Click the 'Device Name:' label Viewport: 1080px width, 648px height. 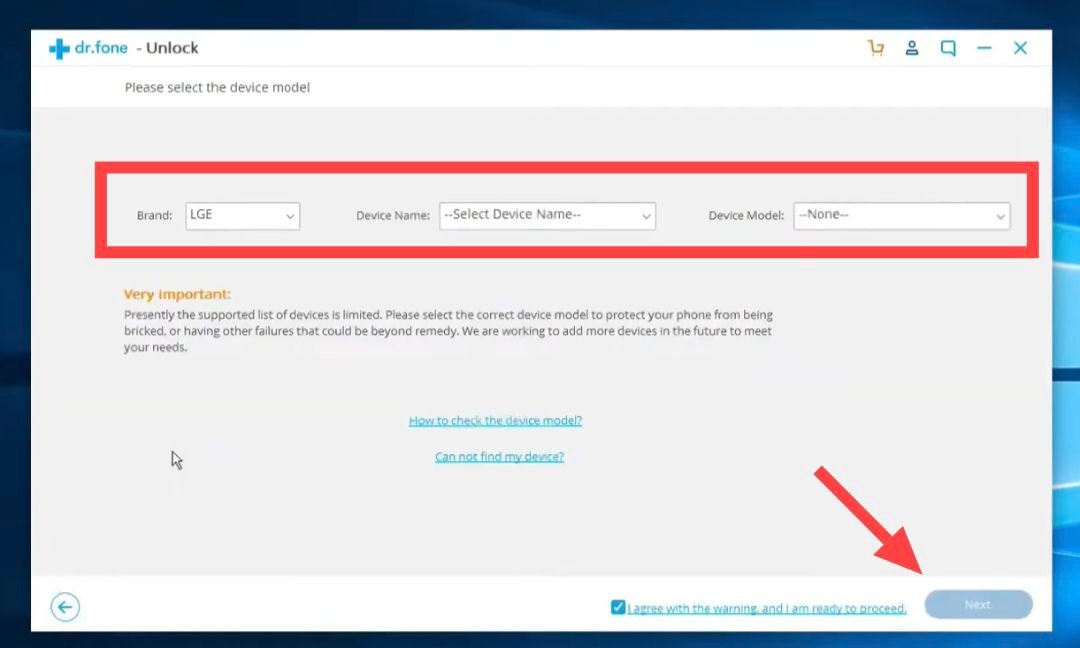(393, 216)
